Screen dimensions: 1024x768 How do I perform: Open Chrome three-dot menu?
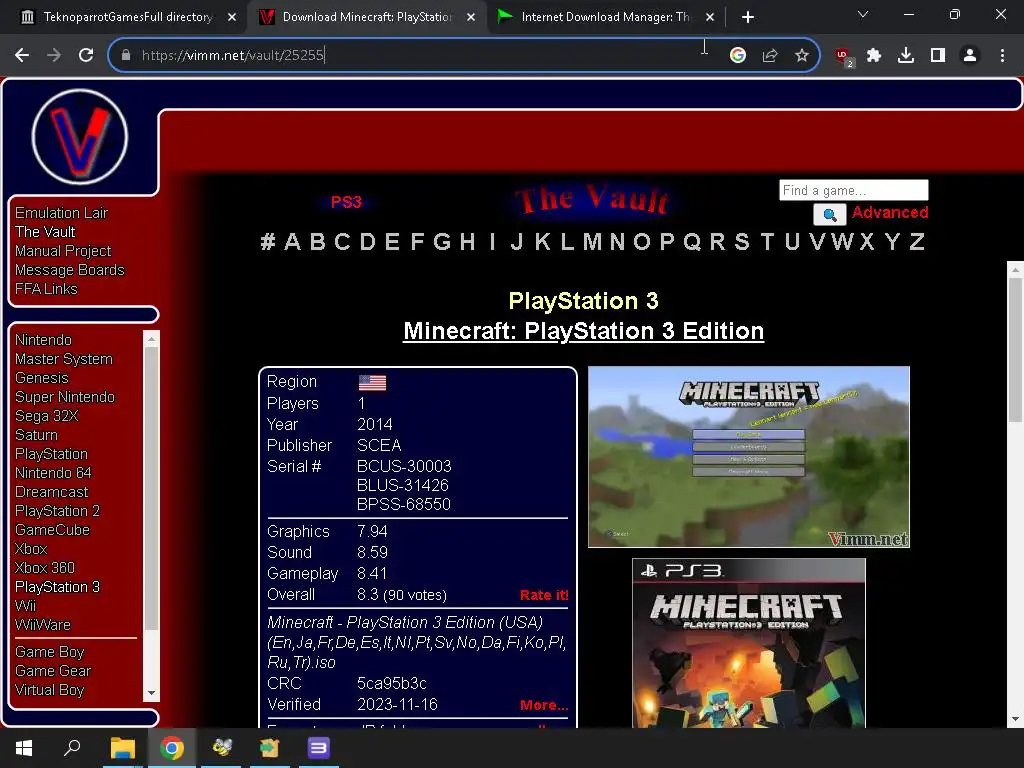click(x=1002, y=56)
